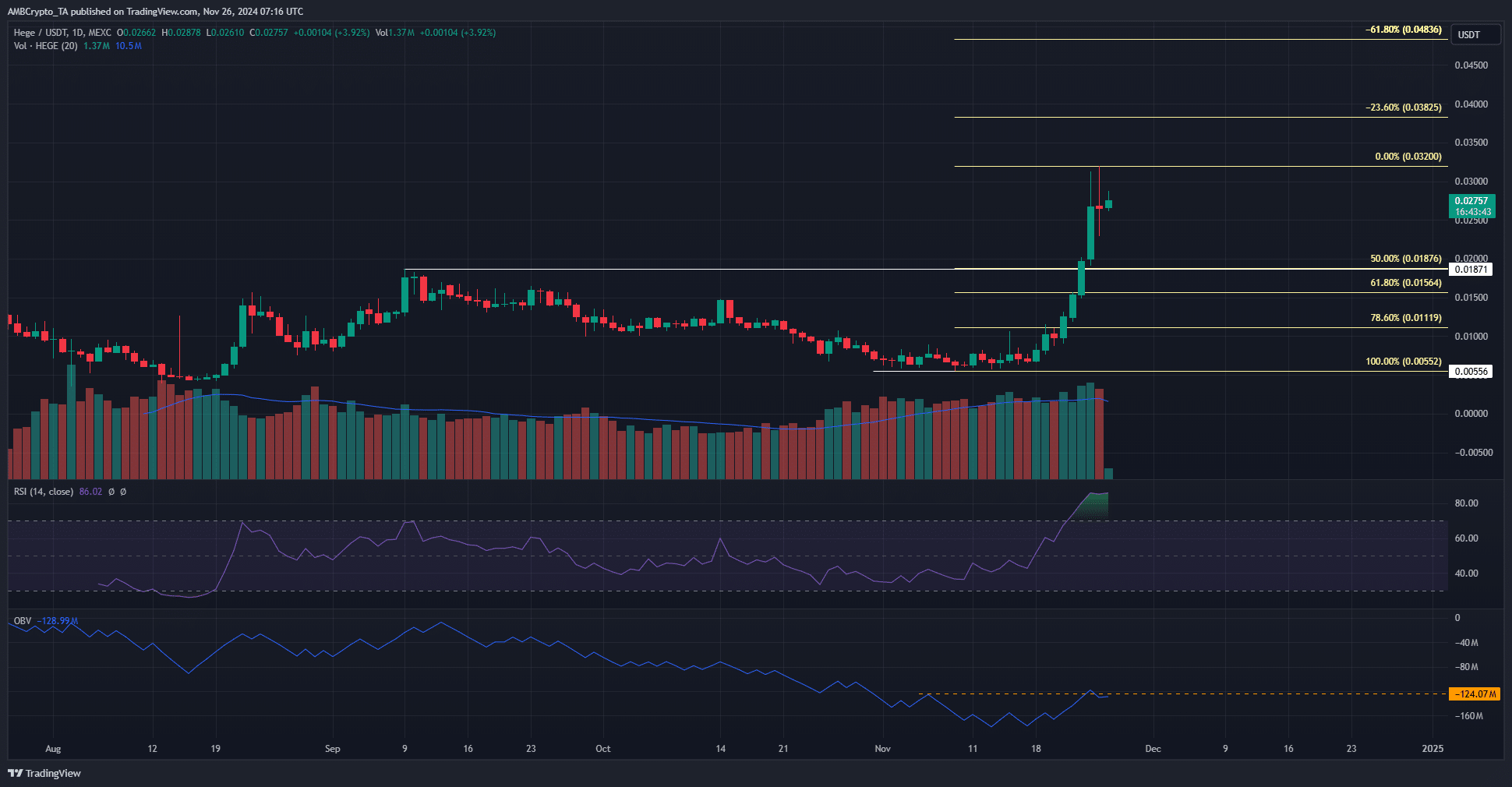Click the 2025 label on time axis

pyautogui.click(x=1433, y=749)
